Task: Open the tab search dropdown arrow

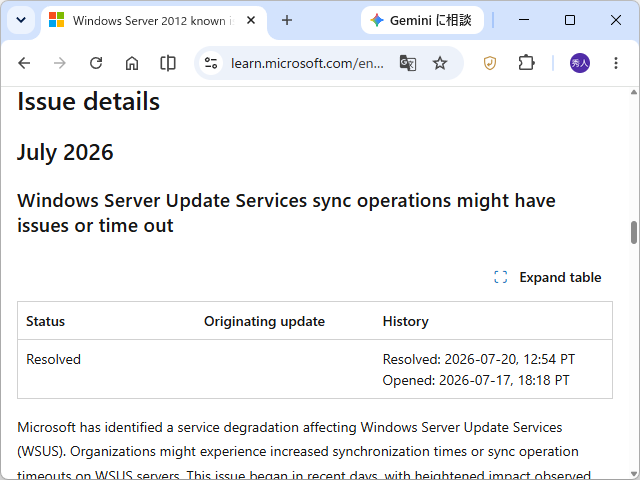Action: coord(21,20)
